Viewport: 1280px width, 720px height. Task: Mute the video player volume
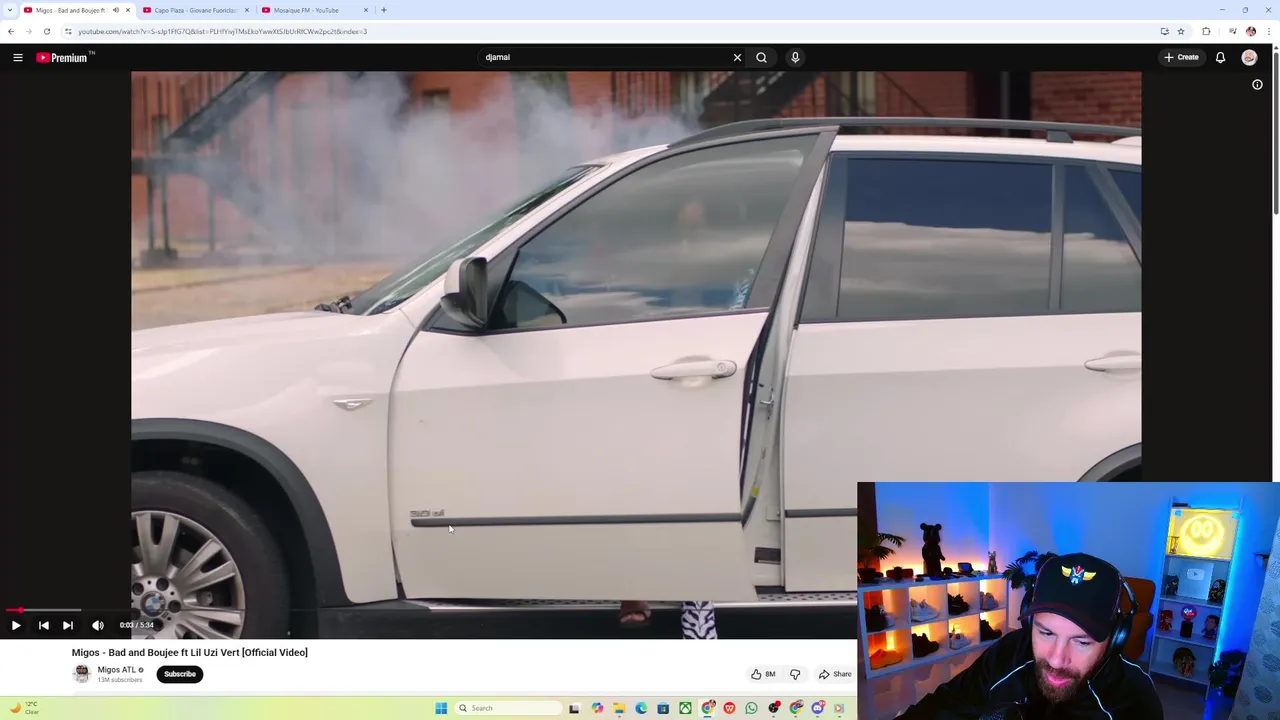coord(98,625)
